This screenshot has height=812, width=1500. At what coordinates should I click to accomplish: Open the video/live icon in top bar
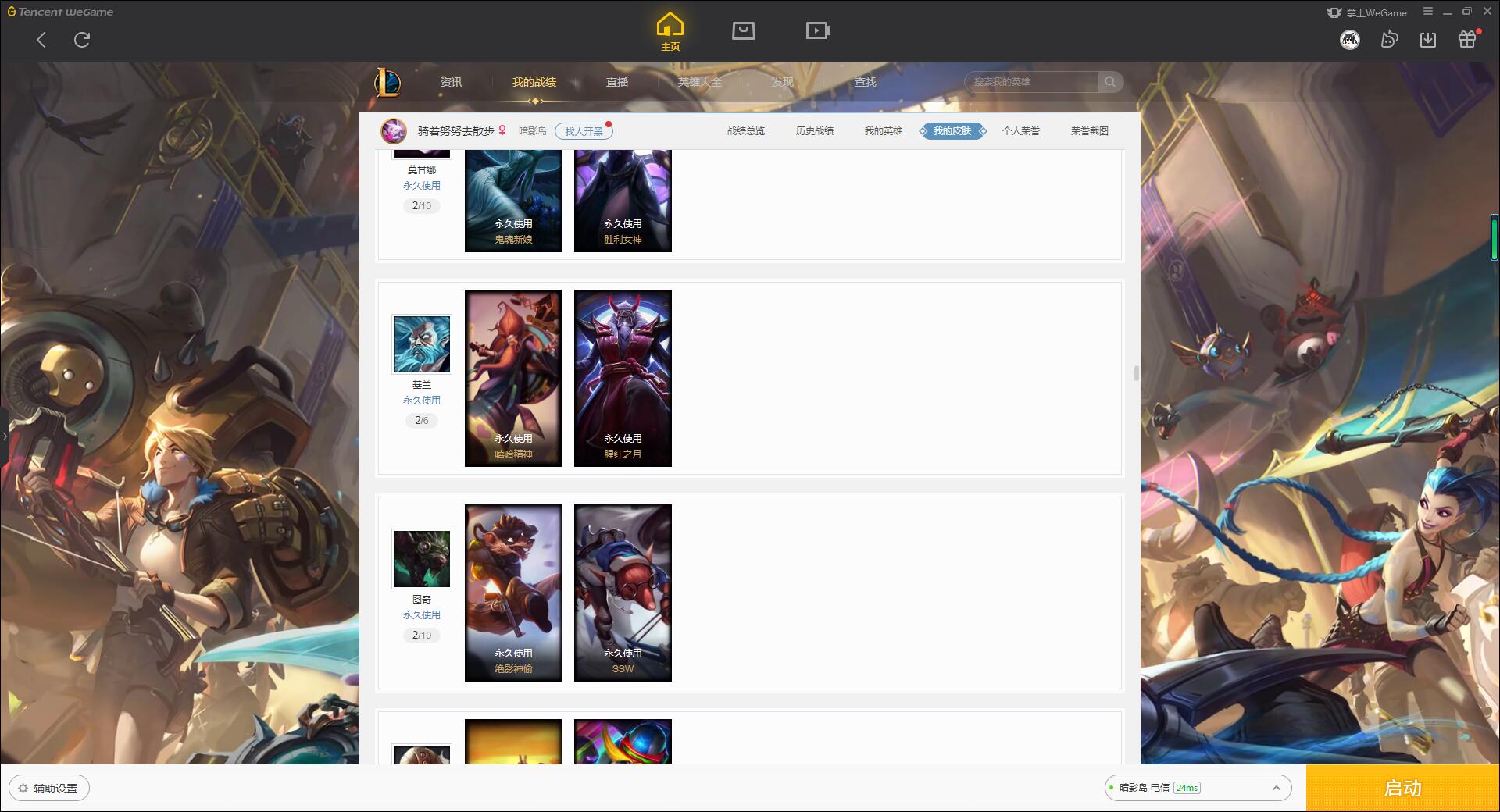click(x=818, y=30)
